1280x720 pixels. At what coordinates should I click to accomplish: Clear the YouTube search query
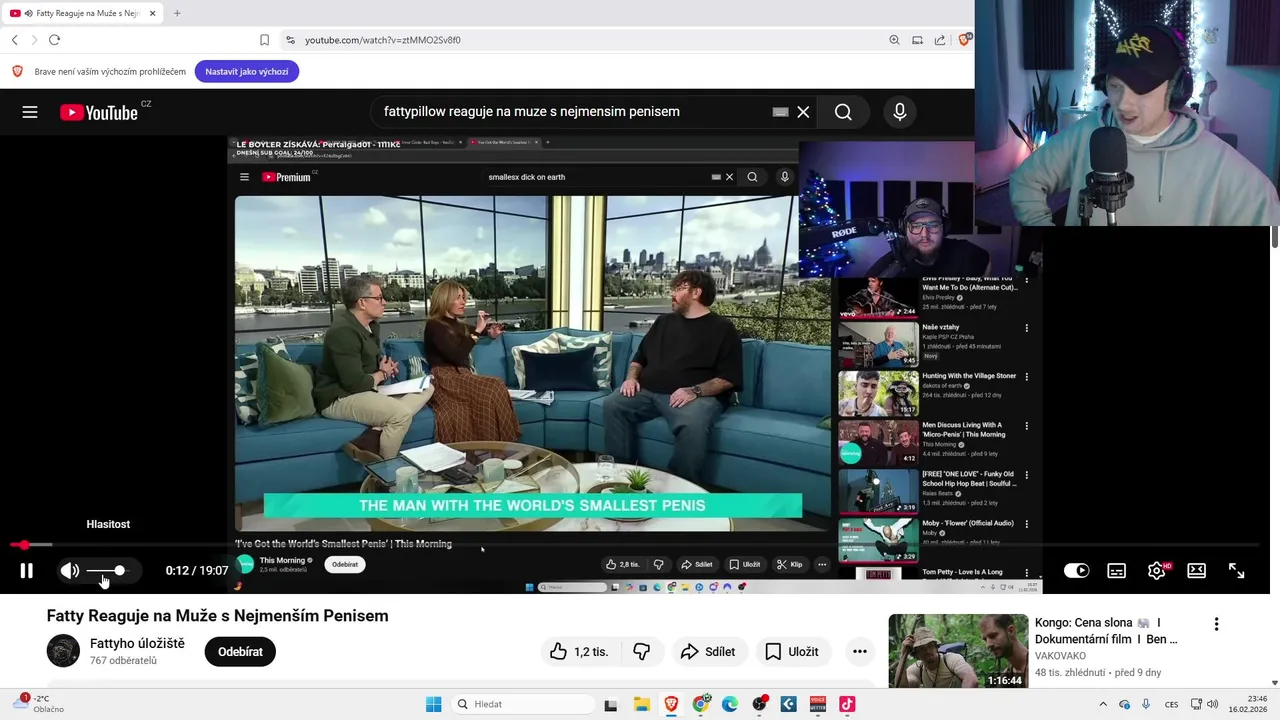803,112
